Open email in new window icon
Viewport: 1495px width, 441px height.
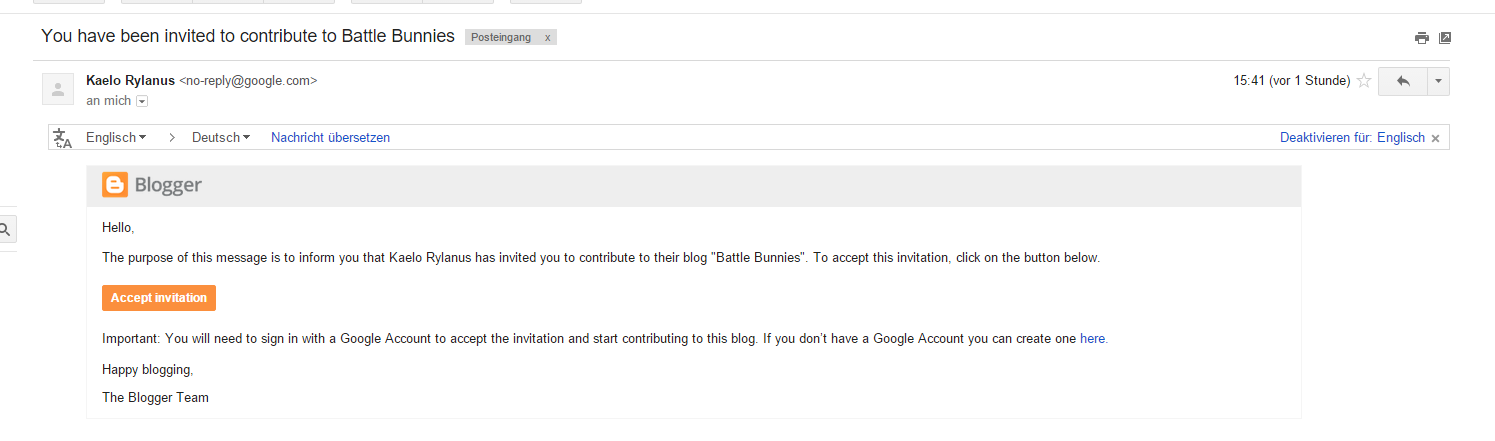[x=1444, y=38]
